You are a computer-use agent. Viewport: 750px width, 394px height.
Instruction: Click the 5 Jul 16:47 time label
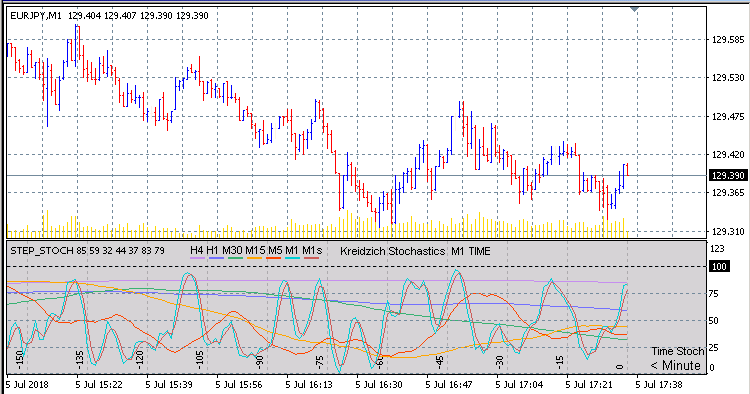pyautogui.click(x=449, y=384)
